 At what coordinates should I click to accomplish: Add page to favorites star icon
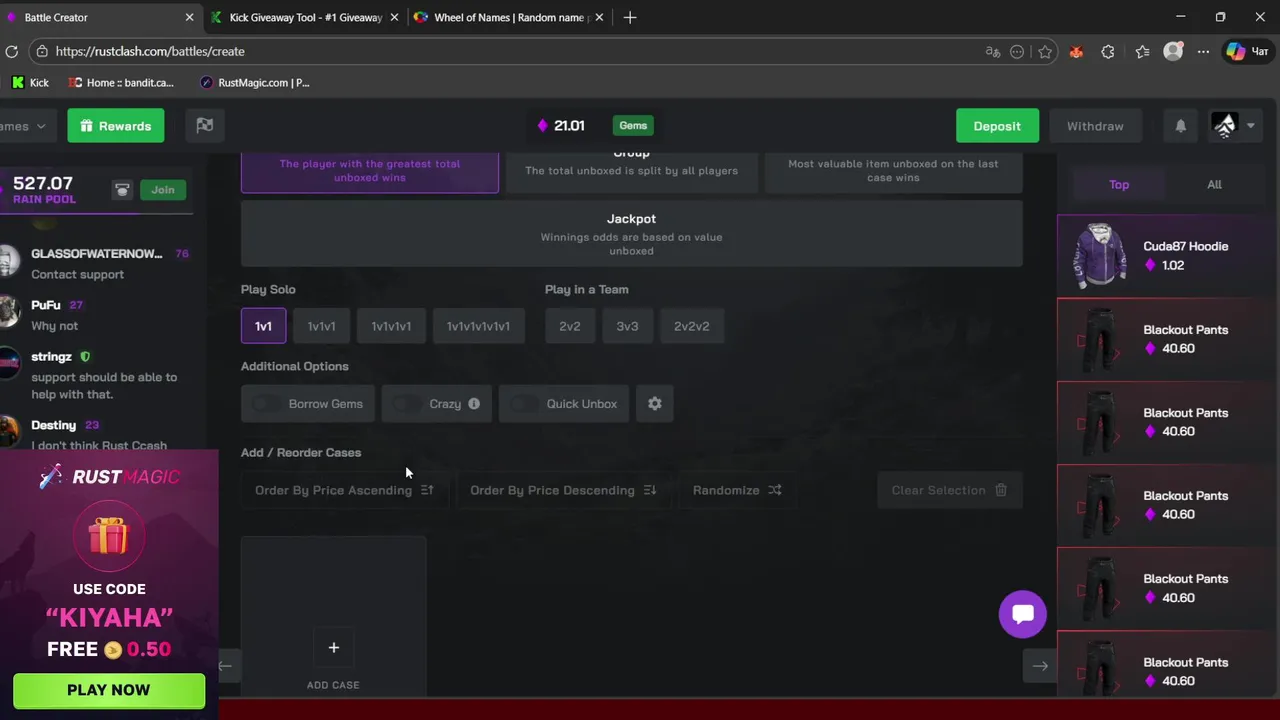[x=1045, y=52]
